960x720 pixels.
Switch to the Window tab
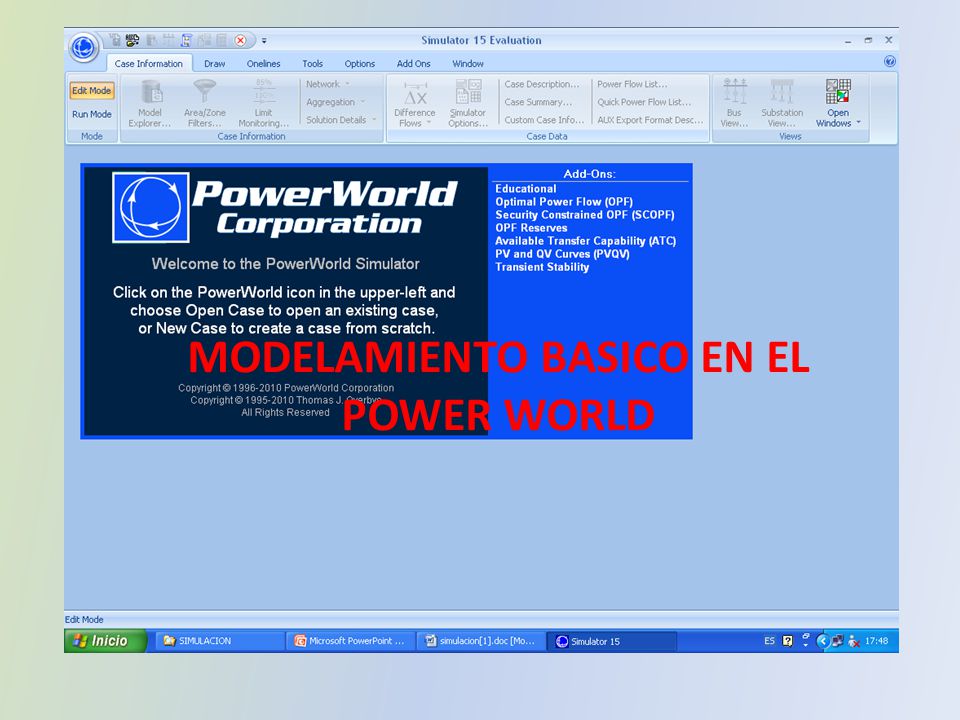468,64
